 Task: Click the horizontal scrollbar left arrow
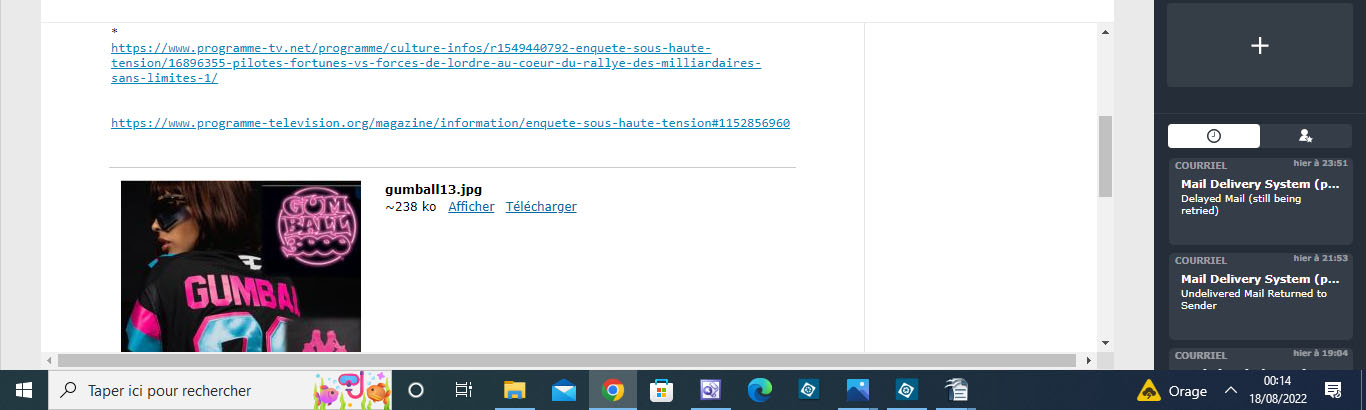(x=49, y=360)
